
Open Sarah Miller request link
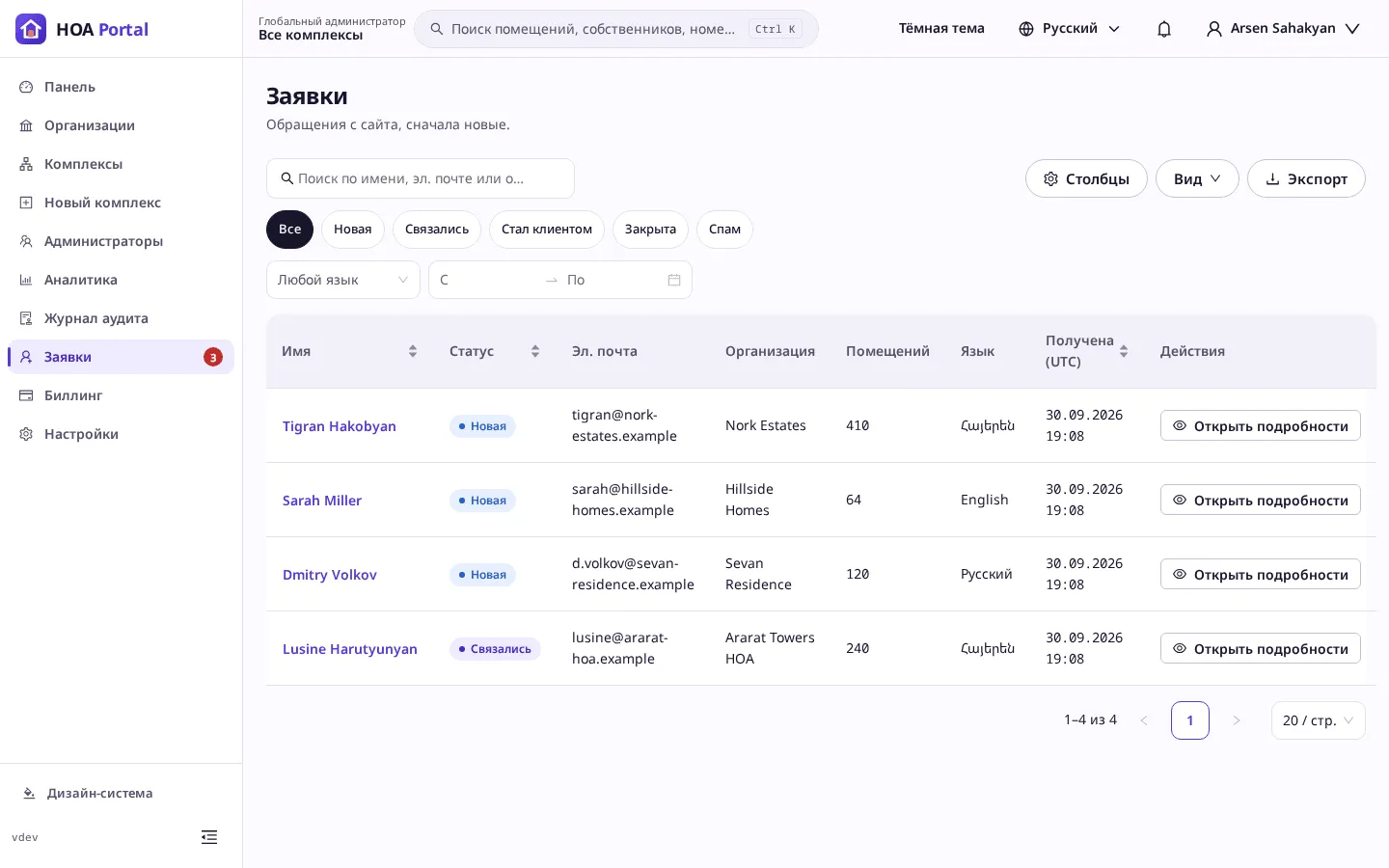coord(322,501)
